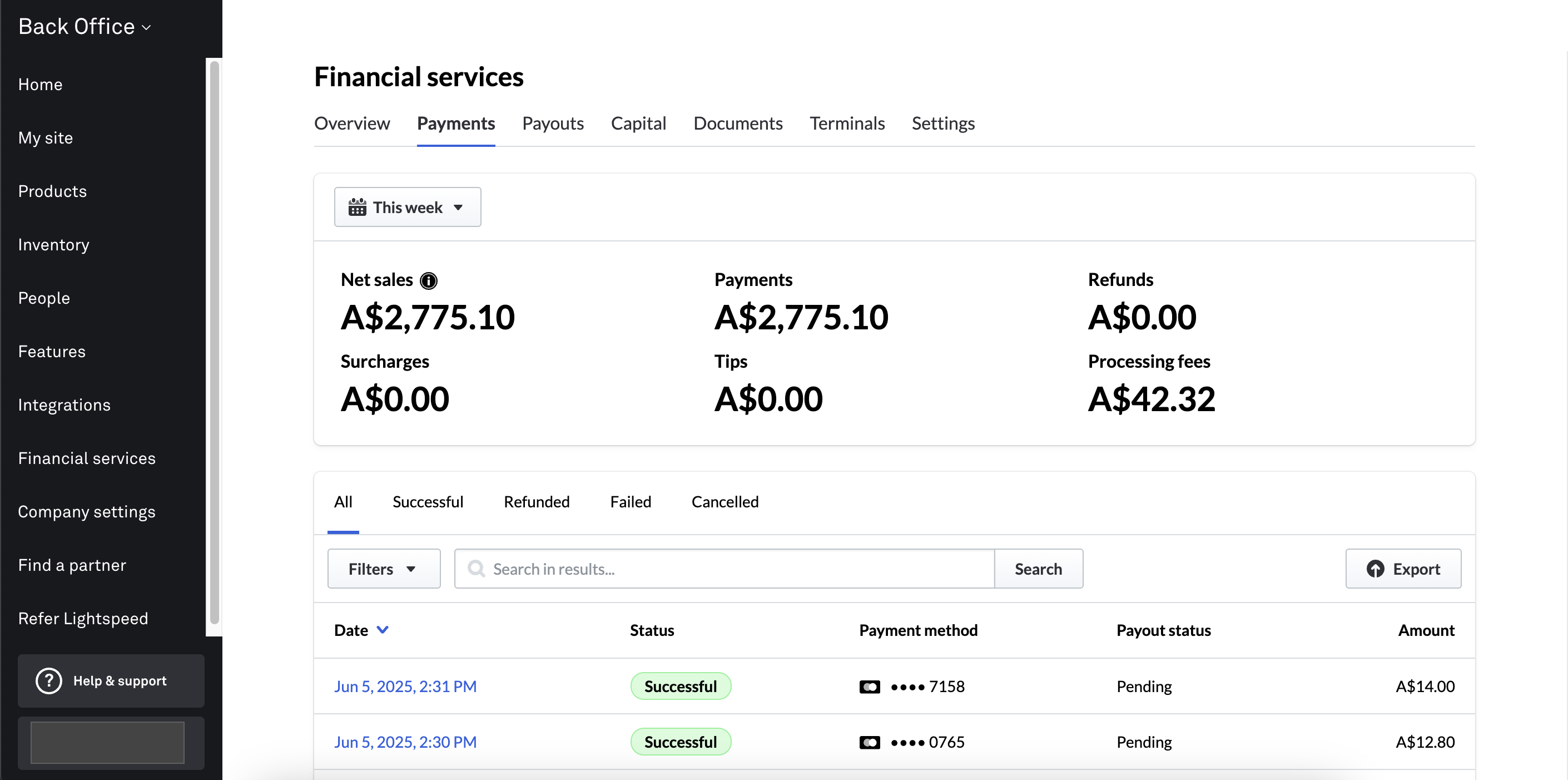The width and height of the screenshot is (1568, 780).
Task: Click Successful badge for 2:31 PM payment
Action: tap(681, 687)
